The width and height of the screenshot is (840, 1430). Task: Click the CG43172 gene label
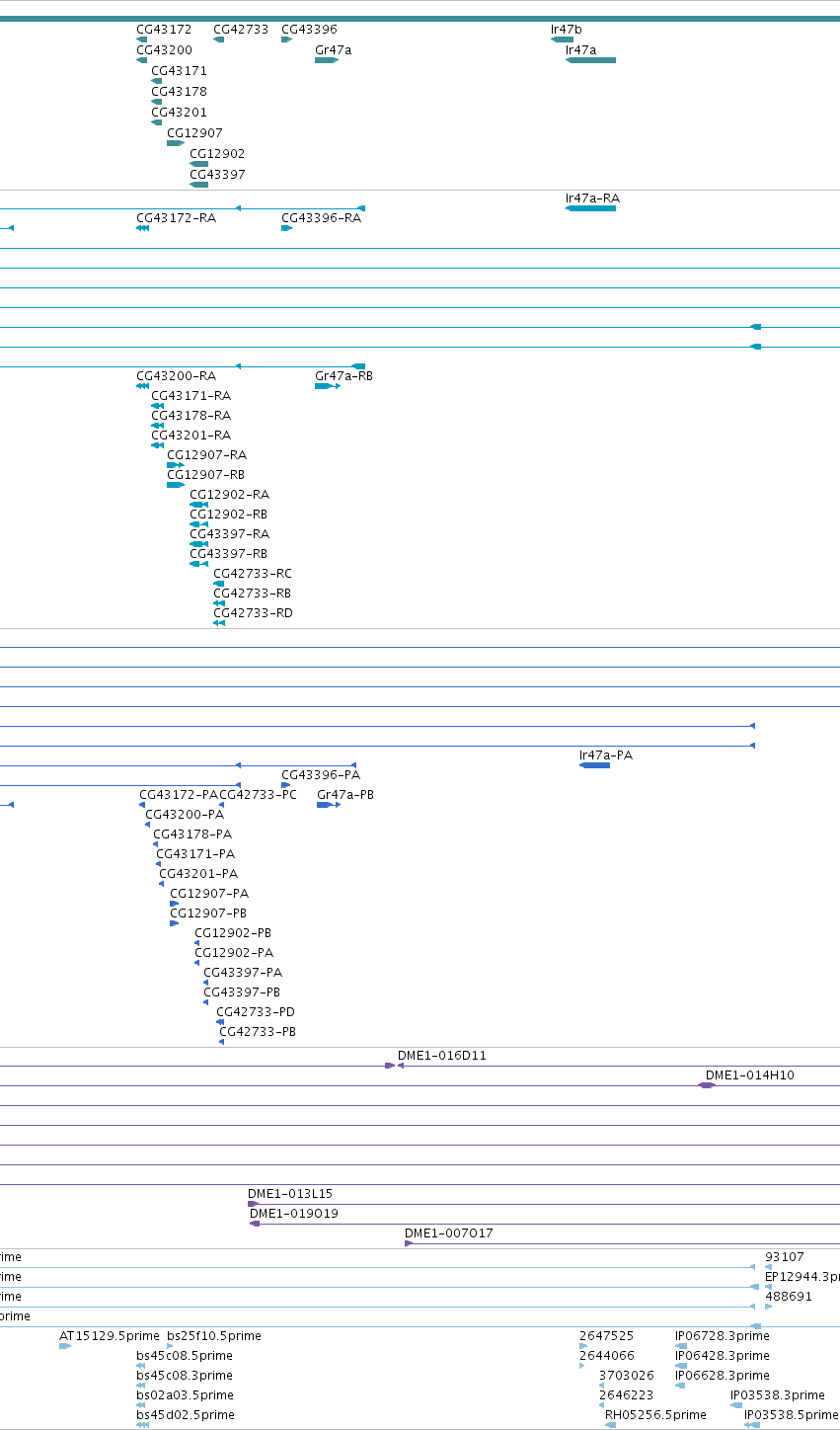click(x=164, y=30)
